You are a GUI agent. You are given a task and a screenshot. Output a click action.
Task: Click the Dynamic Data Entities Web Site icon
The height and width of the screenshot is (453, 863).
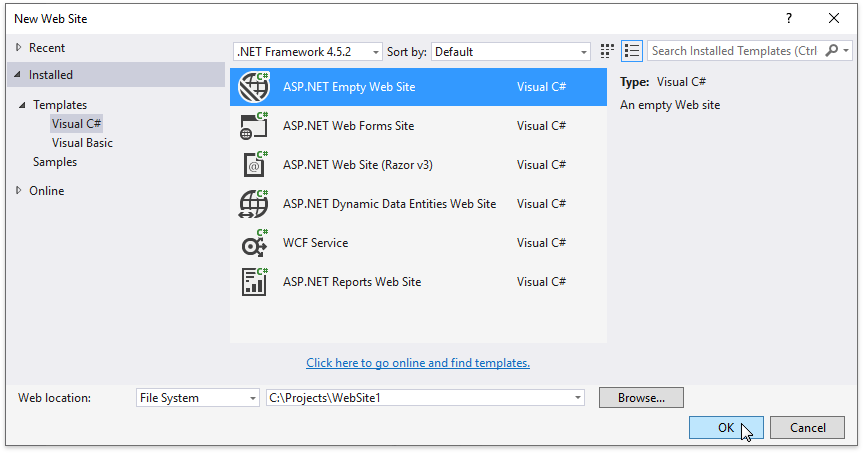254,204
